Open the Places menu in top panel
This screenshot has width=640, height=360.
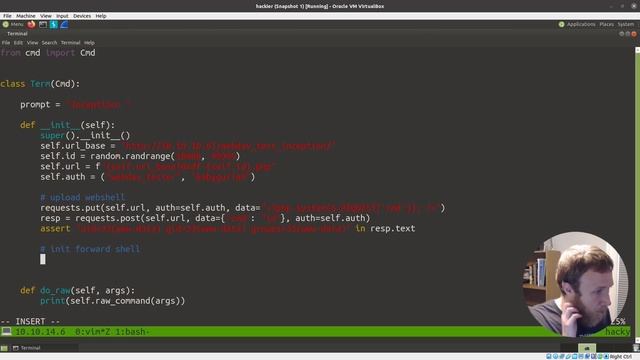point(607,24)
